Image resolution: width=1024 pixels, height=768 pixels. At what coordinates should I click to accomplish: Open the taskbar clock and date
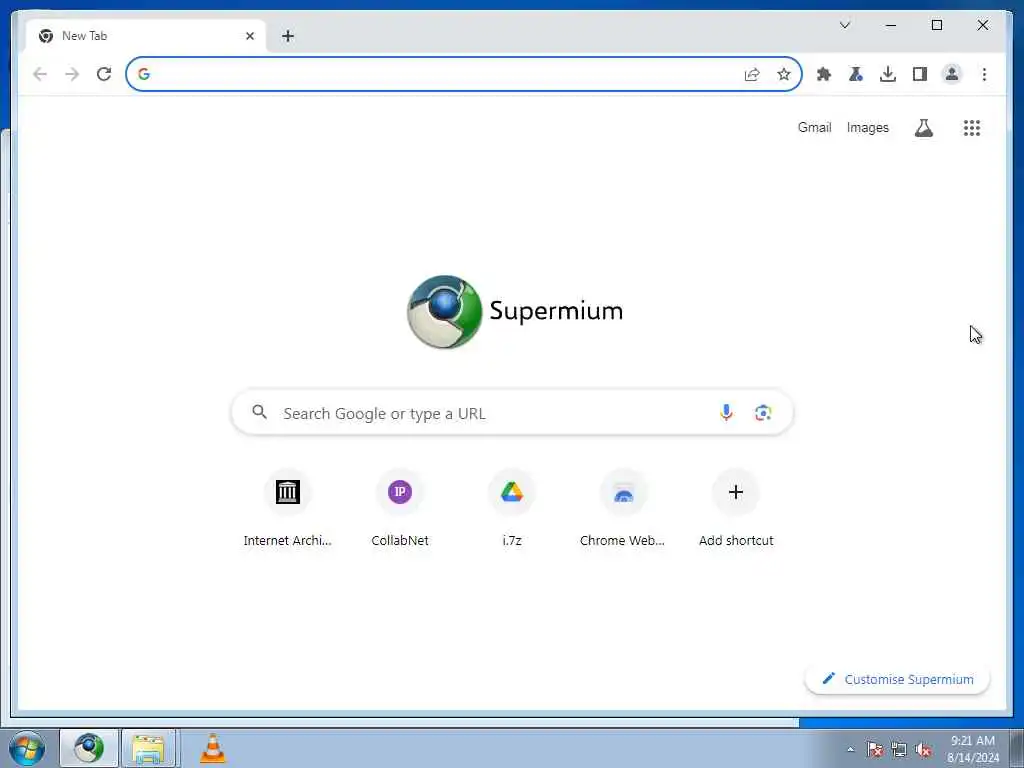[x=972, y=749]
